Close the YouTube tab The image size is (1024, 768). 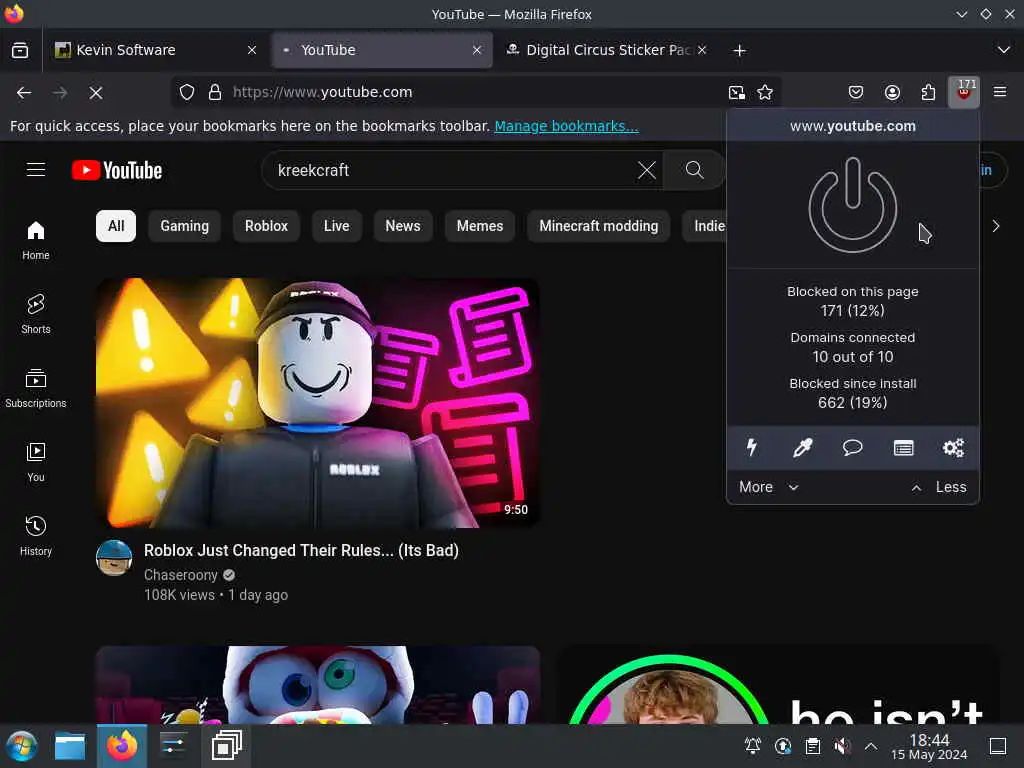click(x=477, y=50)
